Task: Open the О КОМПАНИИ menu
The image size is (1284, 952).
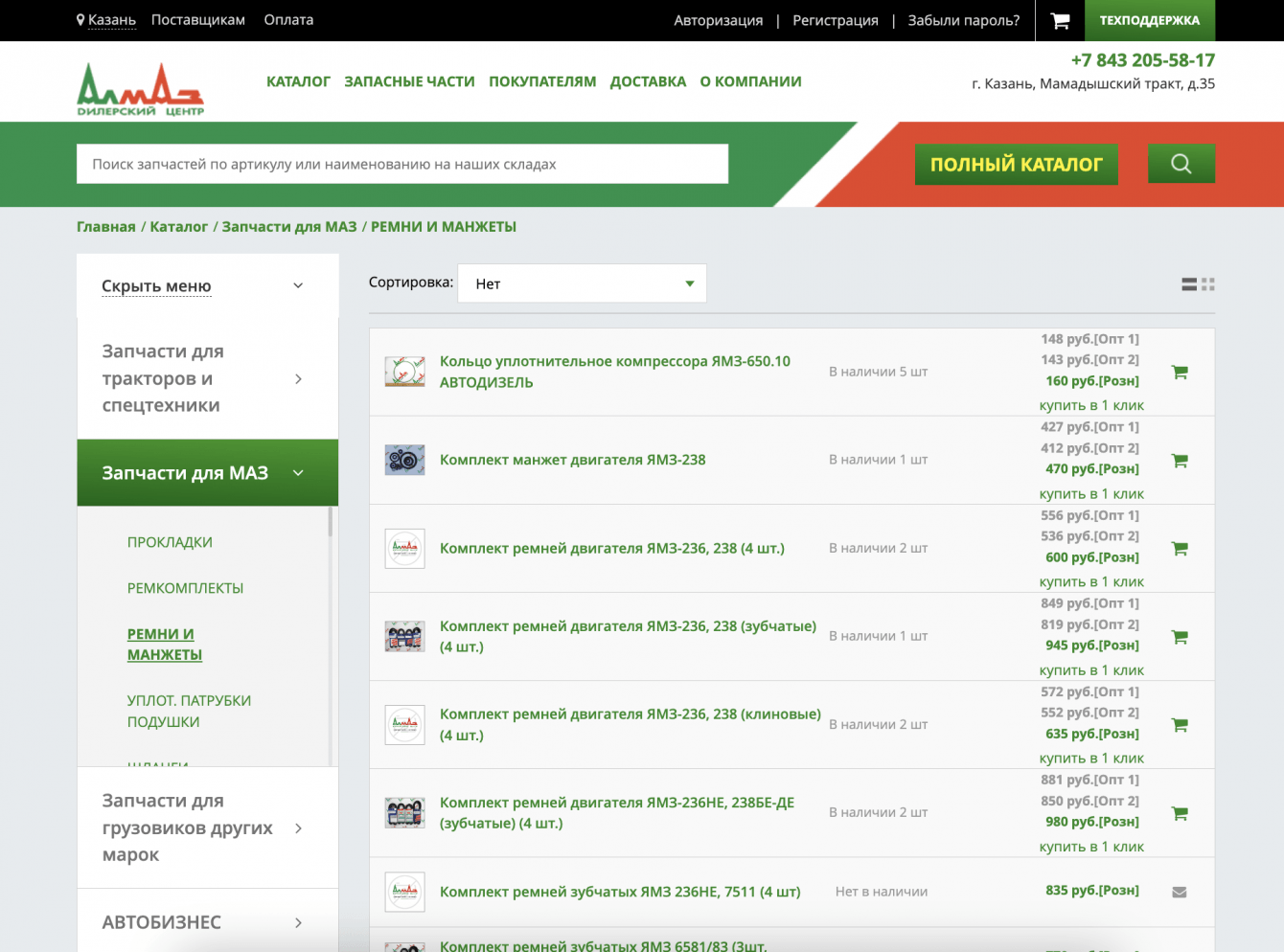Action: tap(750, 81)
